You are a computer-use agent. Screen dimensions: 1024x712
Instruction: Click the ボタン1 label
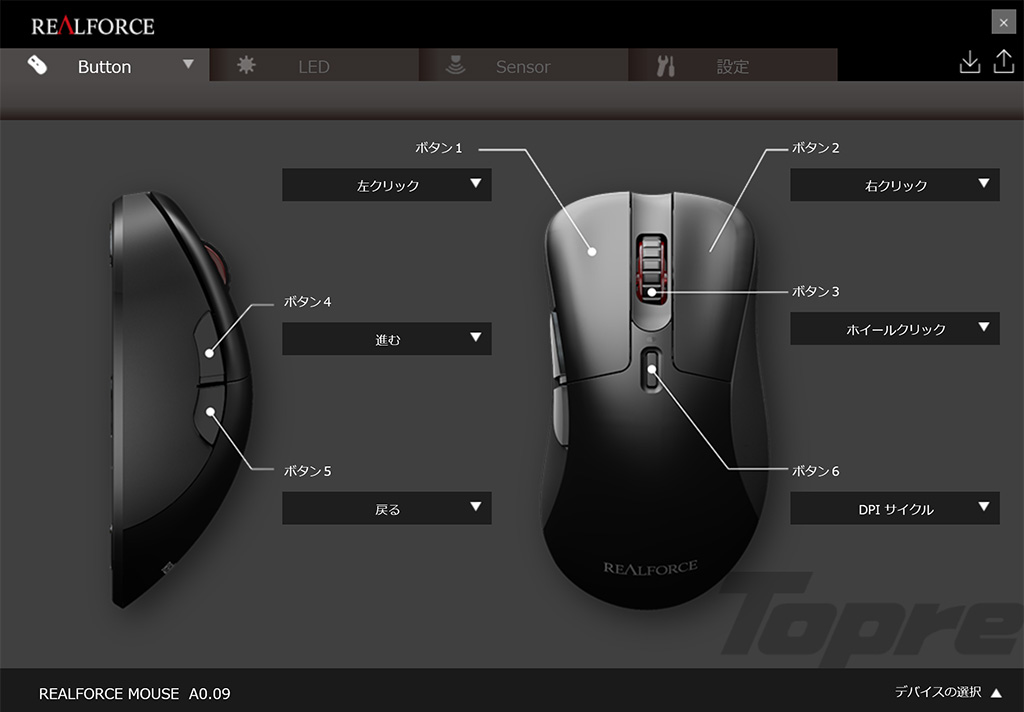tap(439, 148)
